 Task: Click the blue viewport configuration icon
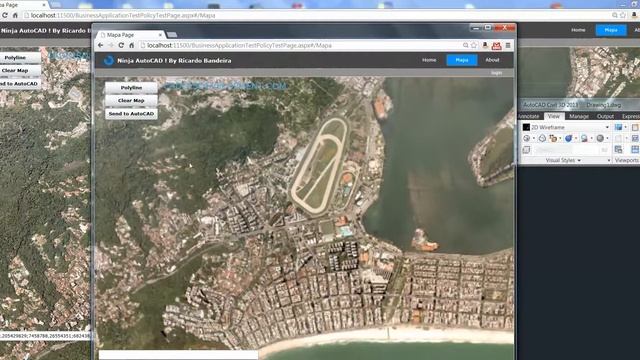[618, 127]
